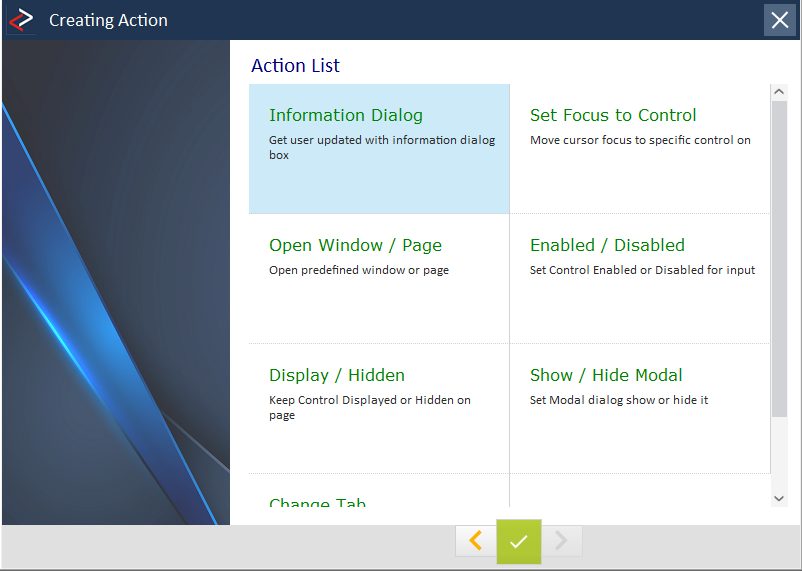Image resolution: width=802 pixels, height=571 pixels.
Task: Click the red-white app logo in title bar
Action: (21, 20)
